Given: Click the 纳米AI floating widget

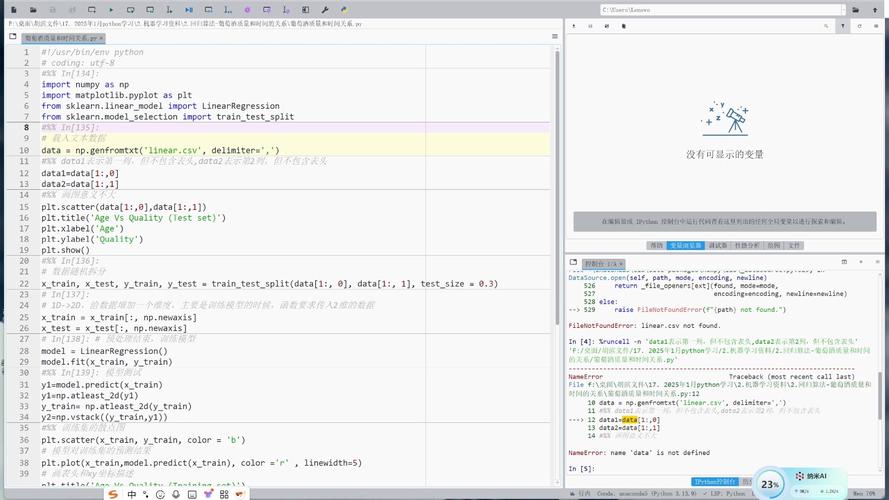Looking at the screenshot, I should 812,476.
